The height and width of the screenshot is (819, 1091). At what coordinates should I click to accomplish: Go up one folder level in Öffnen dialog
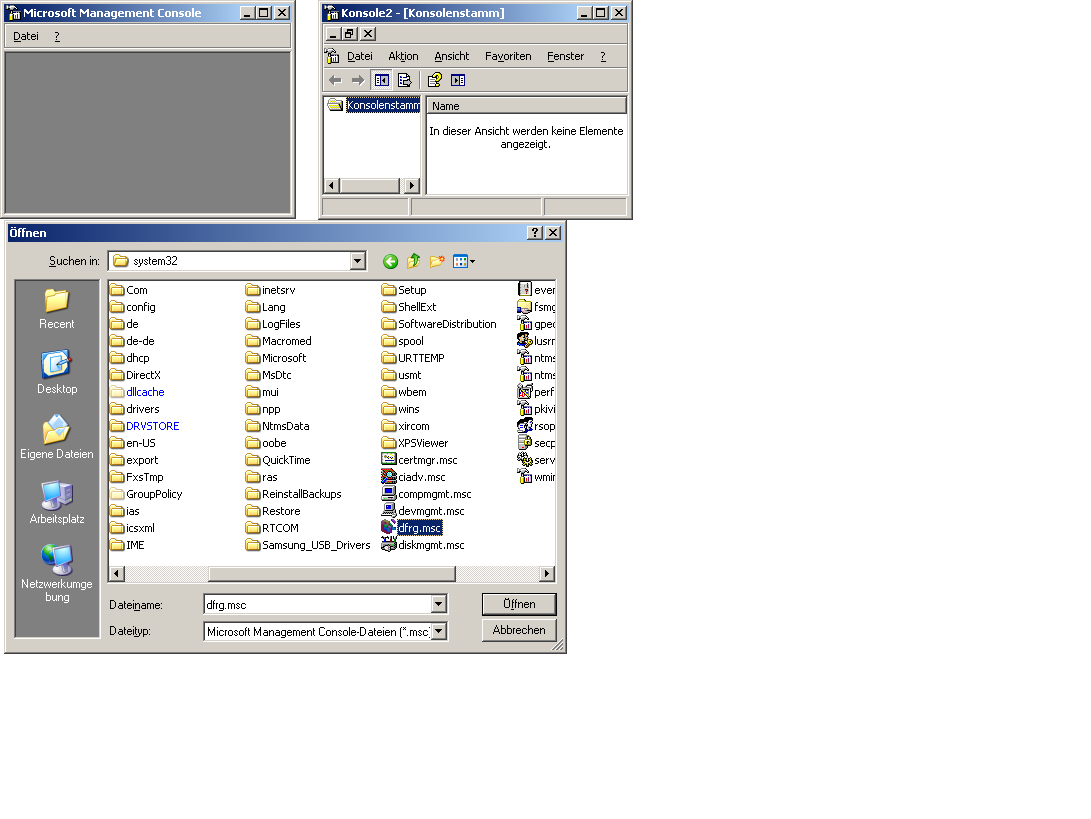click(x=413, y=262)
